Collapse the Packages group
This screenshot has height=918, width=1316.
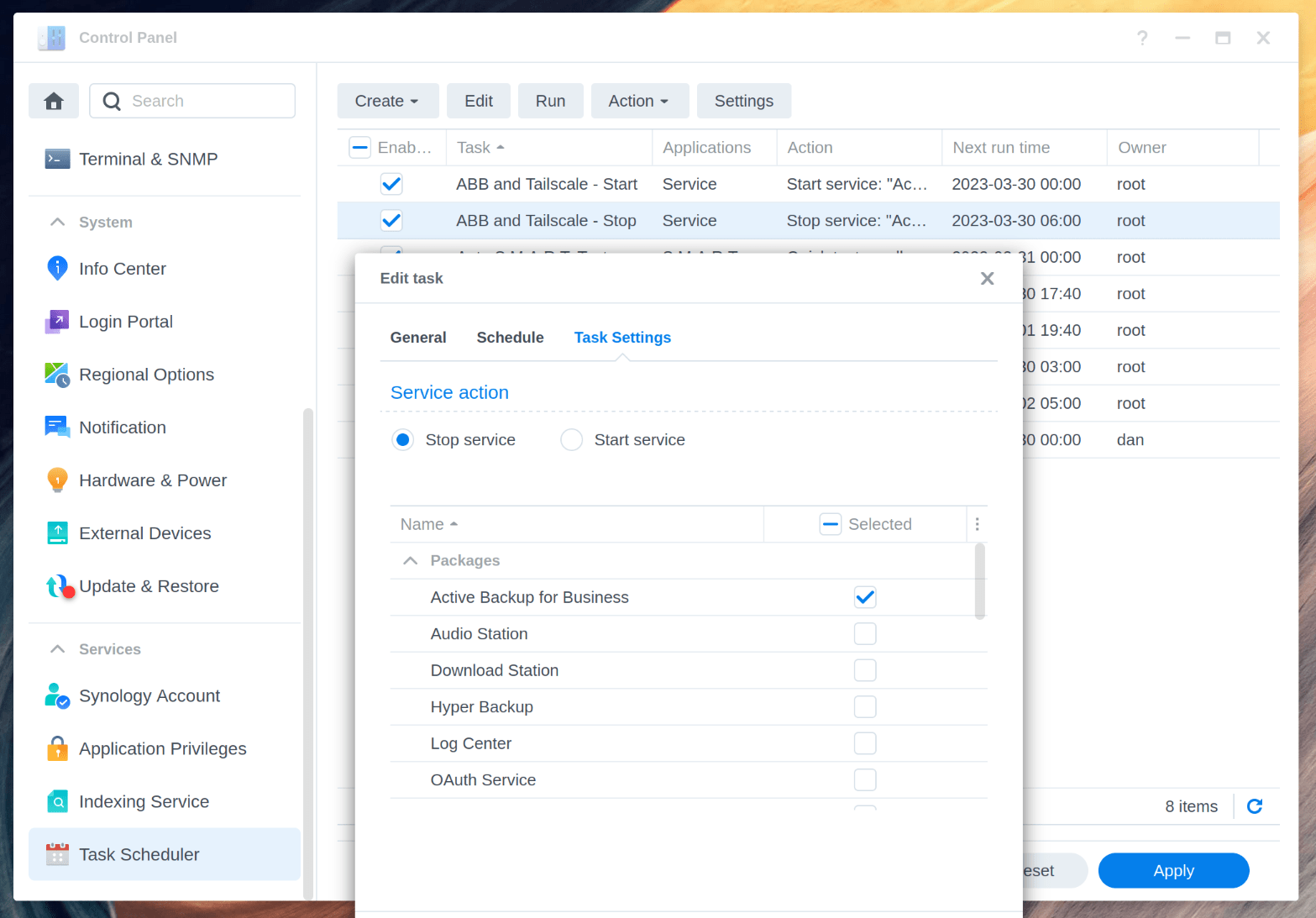coord(410,560)
